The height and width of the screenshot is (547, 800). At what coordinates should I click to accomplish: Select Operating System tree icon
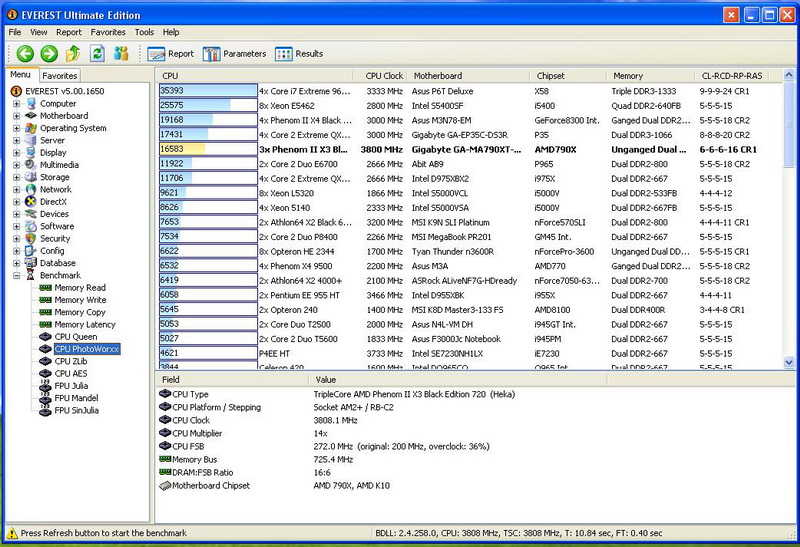(31, 128)
